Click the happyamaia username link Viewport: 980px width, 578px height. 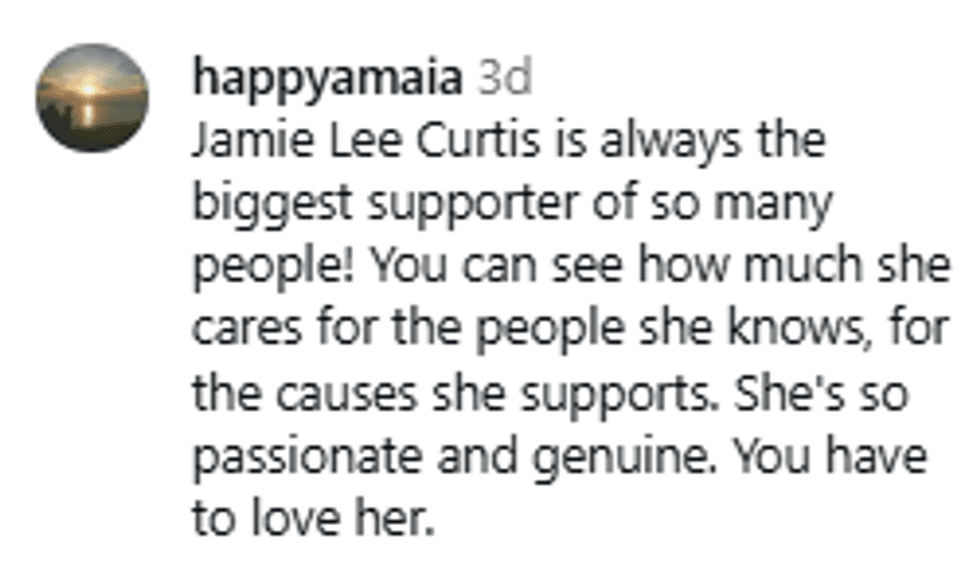tap(328, 79)
